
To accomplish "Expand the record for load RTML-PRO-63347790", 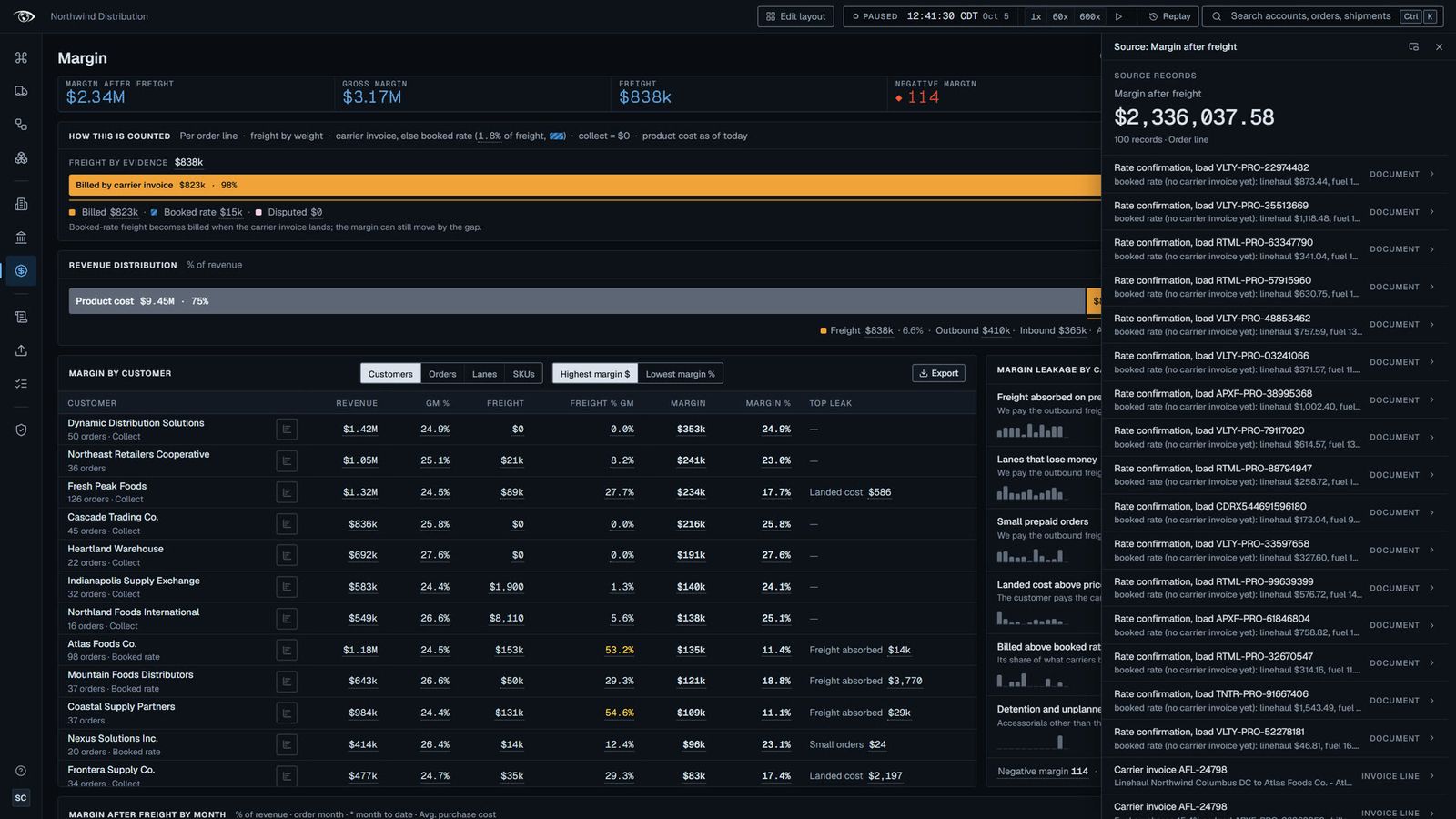I will [1274, 249].
